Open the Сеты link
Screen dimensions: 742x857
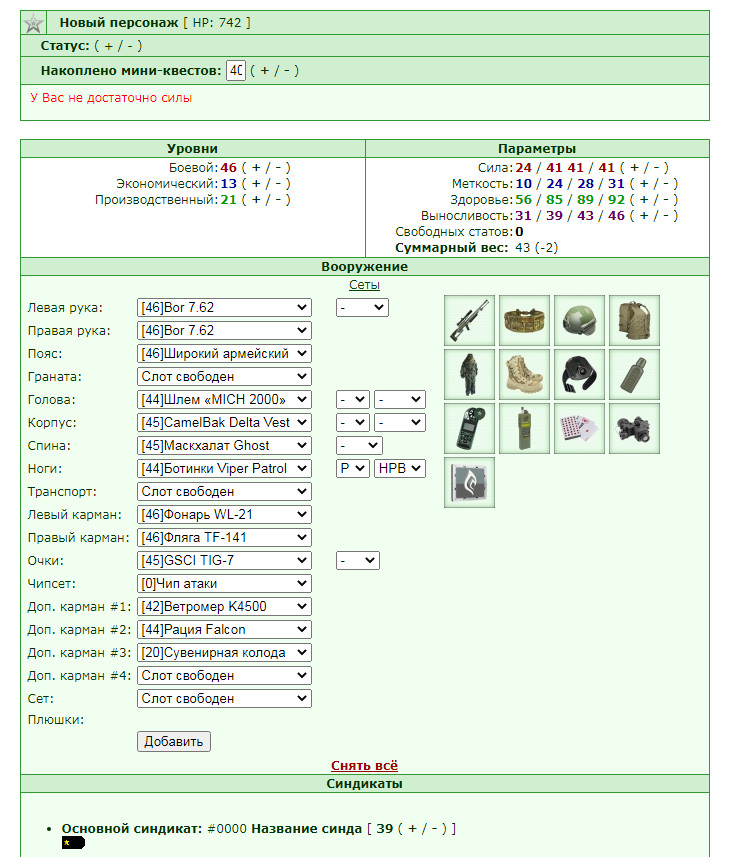pyautogui.click(x=364, y=285)
